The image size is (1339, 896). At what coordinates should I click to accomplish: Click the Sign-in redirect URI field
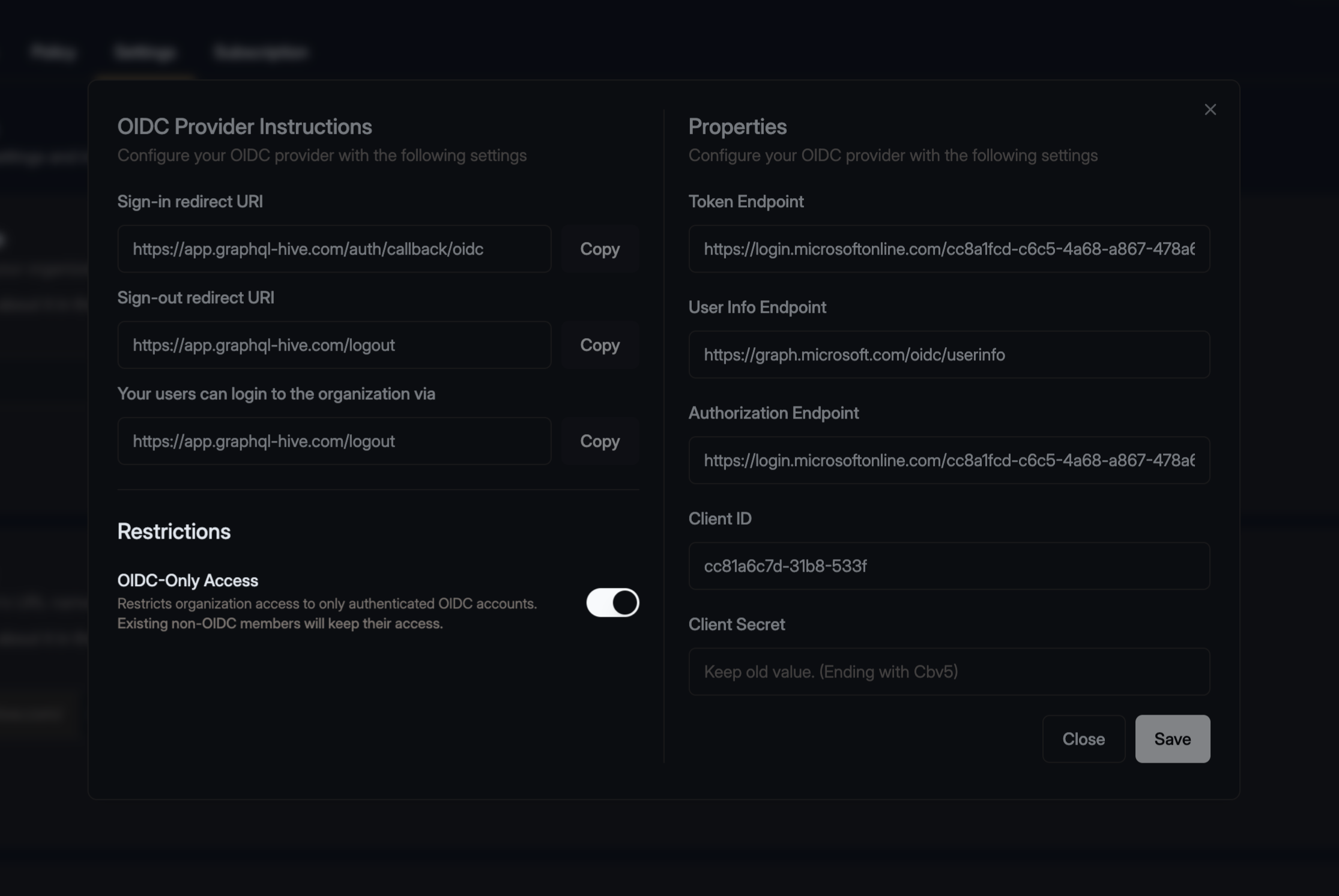pyautogui.click(x=334, y=249)
